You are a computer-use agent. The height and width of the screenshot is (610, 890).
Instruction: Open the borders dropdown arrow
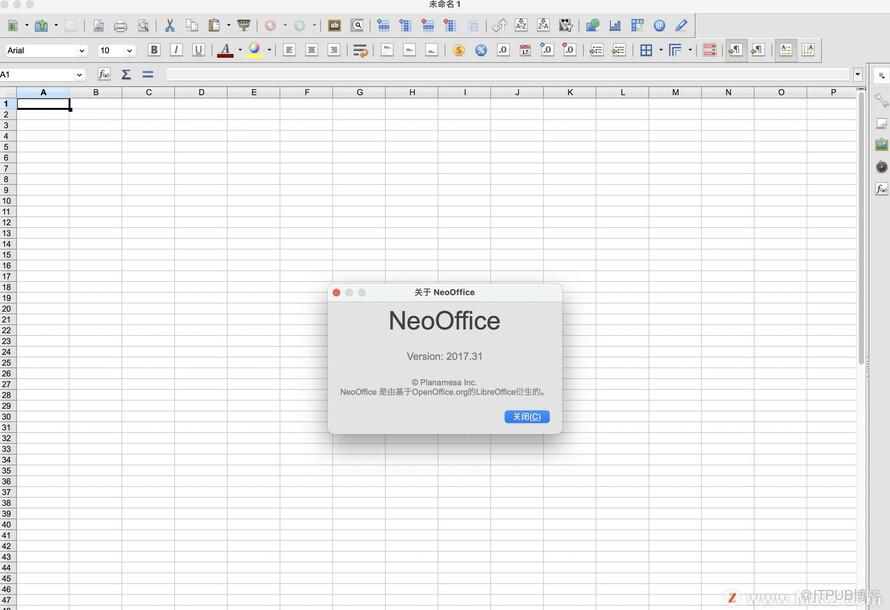coord(661,51)
